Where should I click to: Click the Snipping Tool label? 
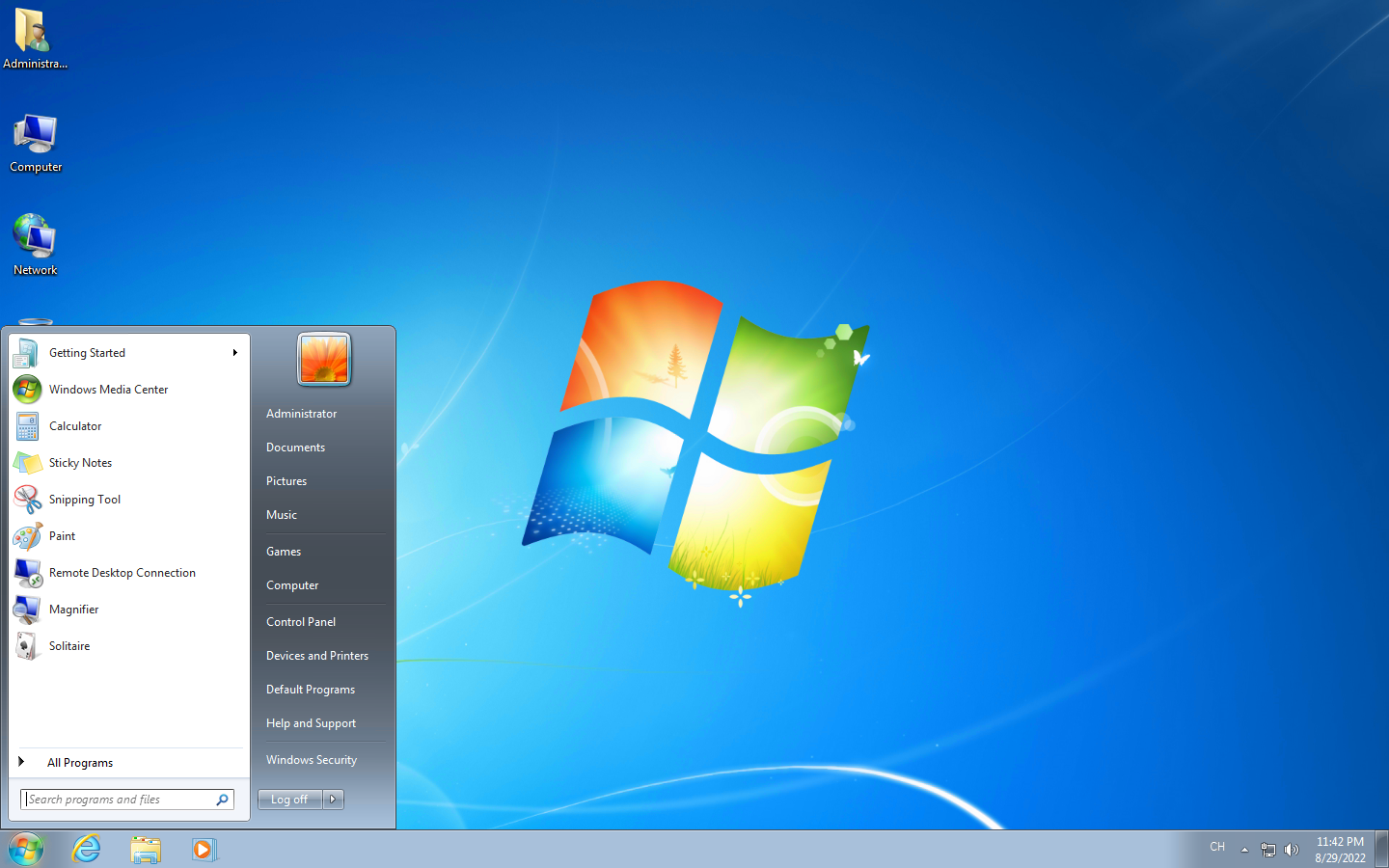85,500
